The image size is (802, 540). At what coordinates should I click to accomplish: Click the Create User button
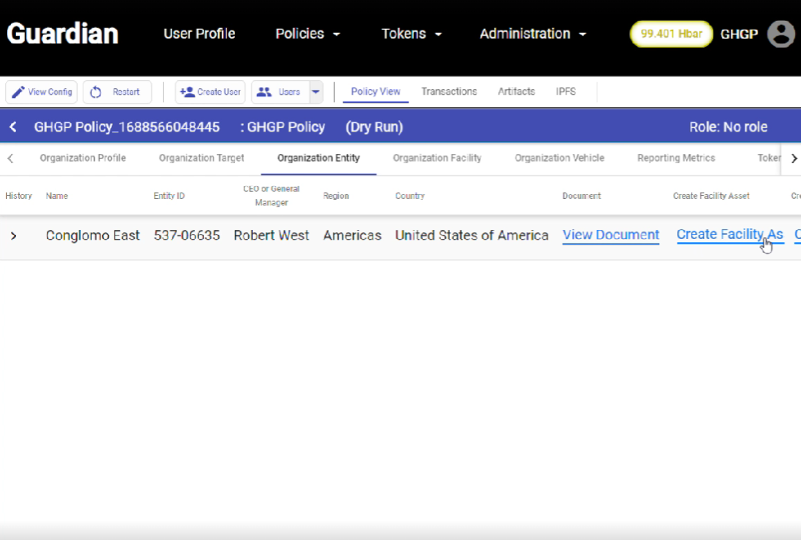(x=210, y=92)
